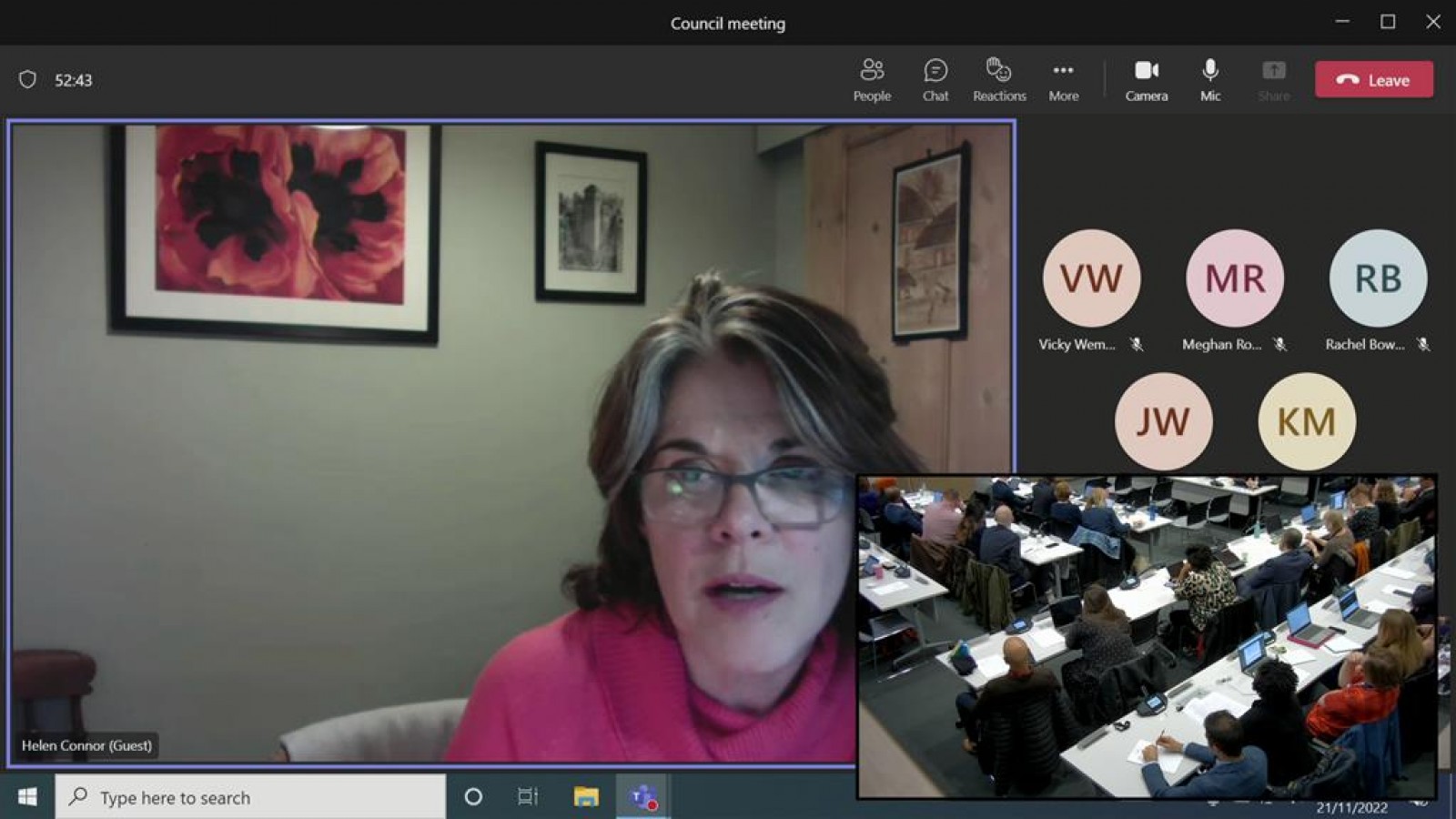This screenshot has width=1456, height=819.
Task: Toggle the Camera on or off
Action: tap(1146, 79)
